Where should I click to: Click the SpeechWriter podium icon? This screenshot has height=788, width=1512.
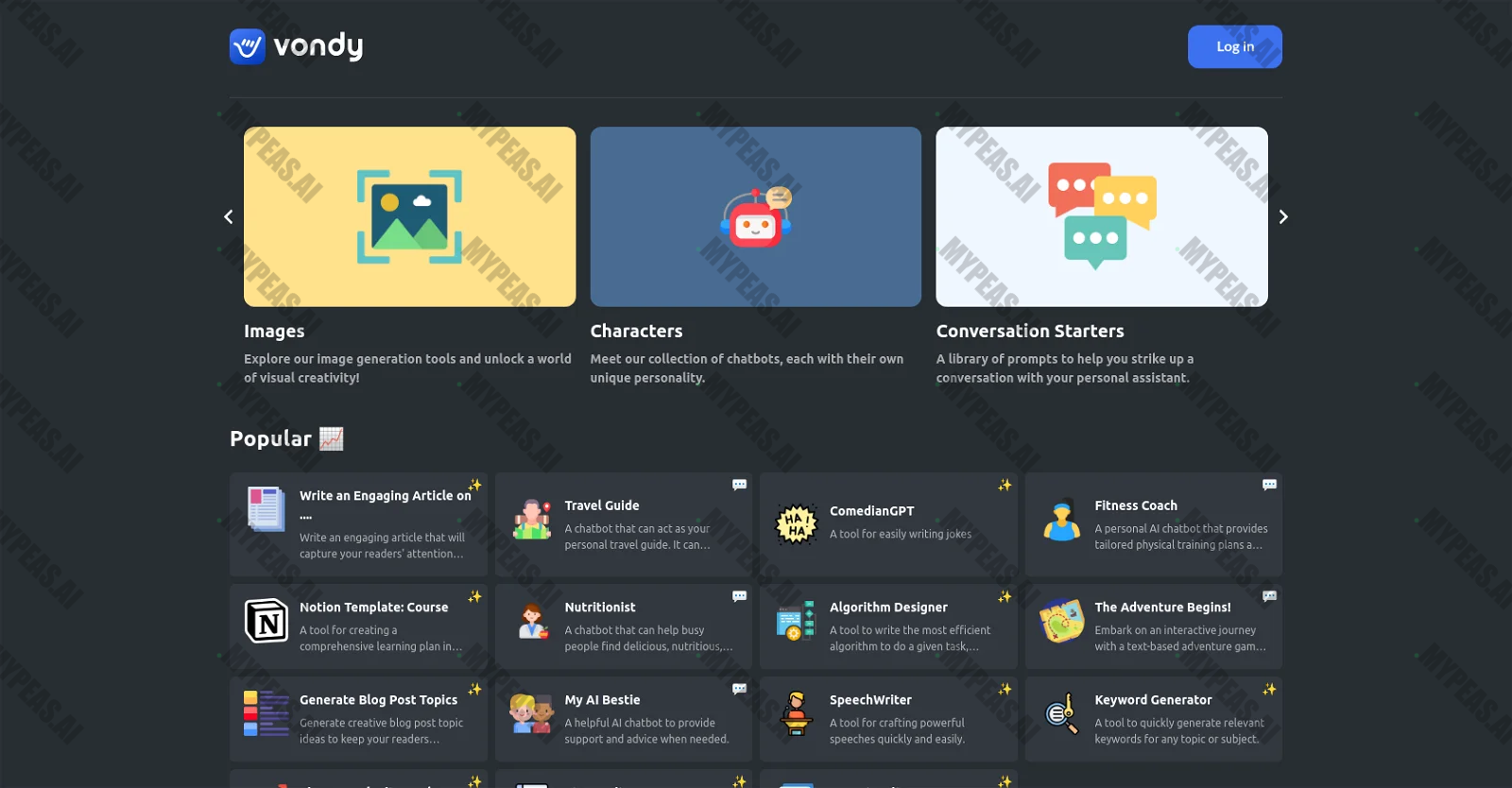796,714
